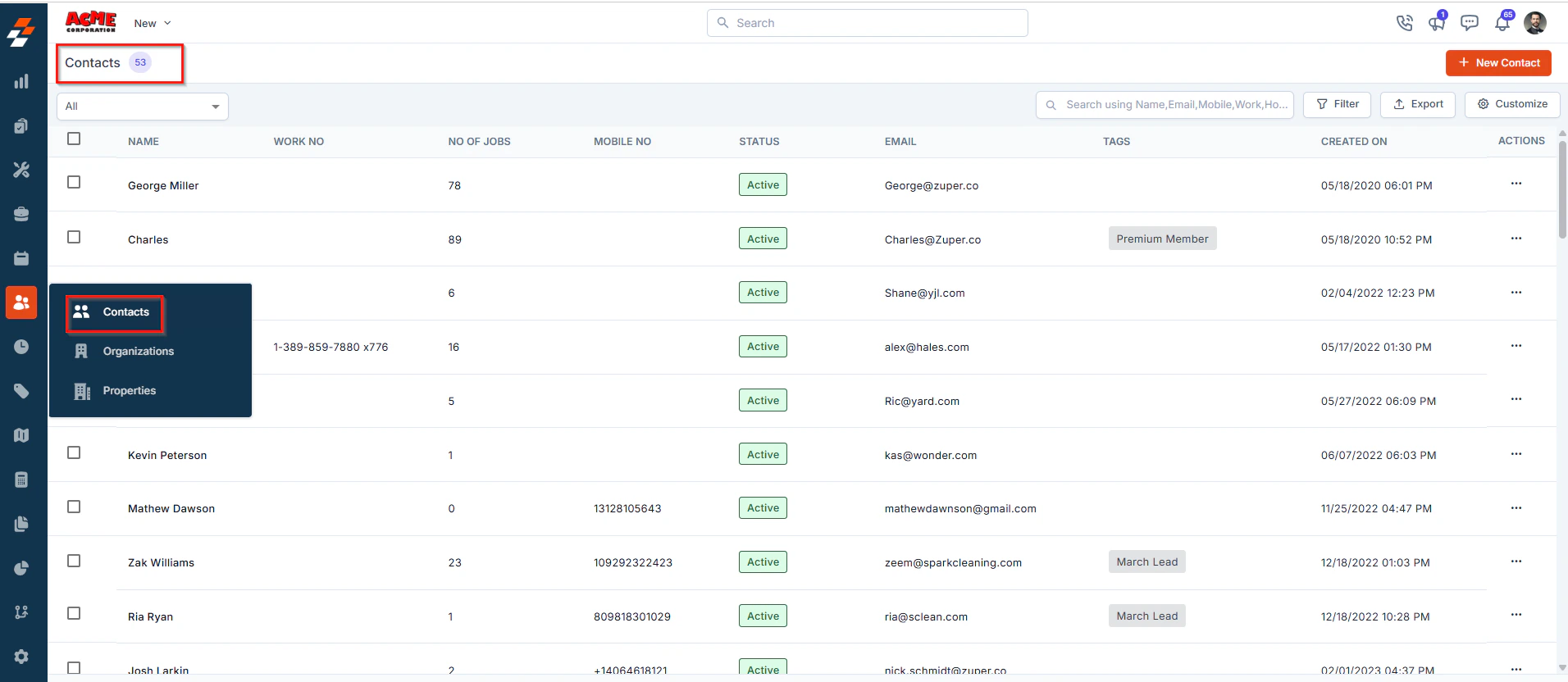Open the calendar sidebar icon
This screenshot has height=682, width=1568.
click(x=21, y=258)
